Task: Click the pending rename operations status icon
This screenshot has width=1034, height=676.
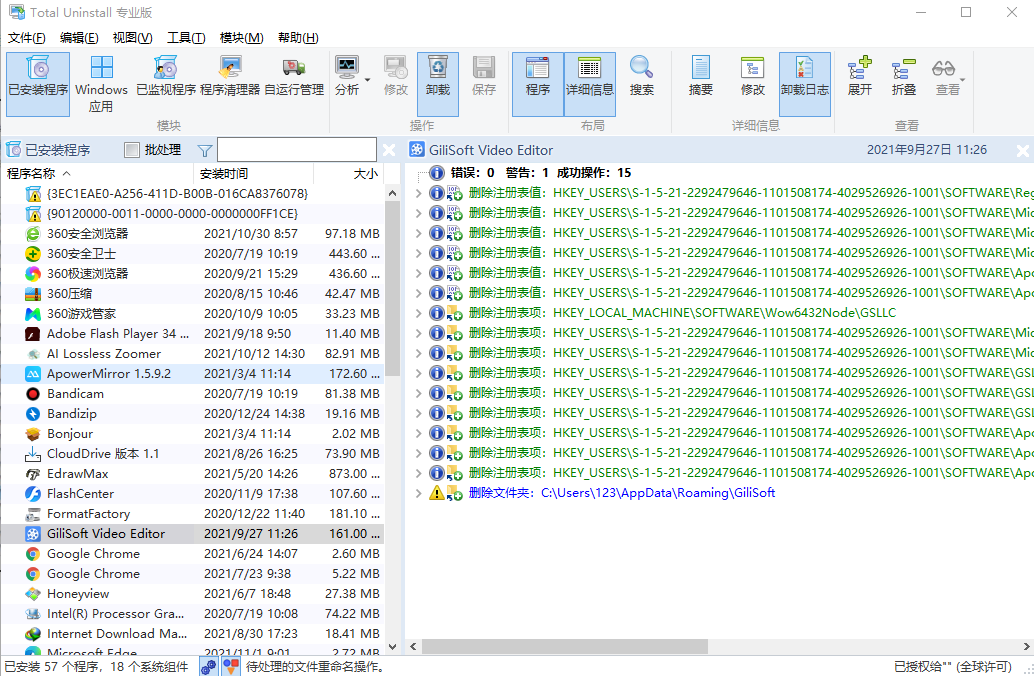Action: click(x=231, y=667)
